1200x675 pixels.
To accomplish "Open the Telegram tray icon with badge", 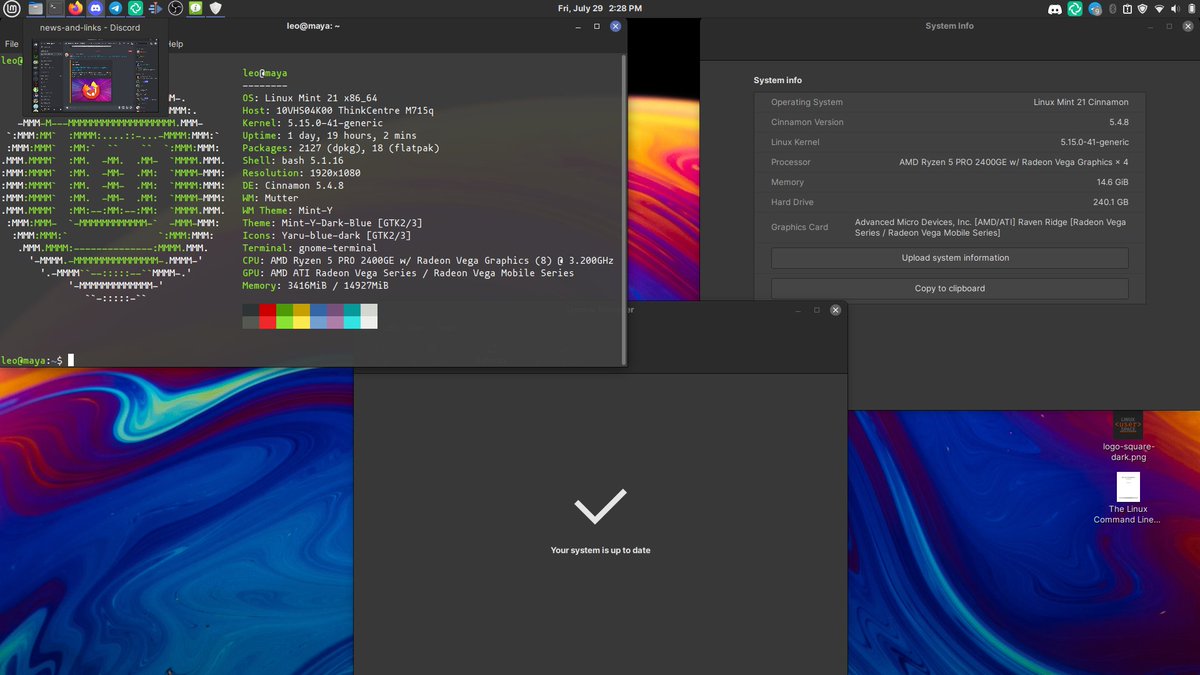I will pyautogui.click(x=1096, y=8).
